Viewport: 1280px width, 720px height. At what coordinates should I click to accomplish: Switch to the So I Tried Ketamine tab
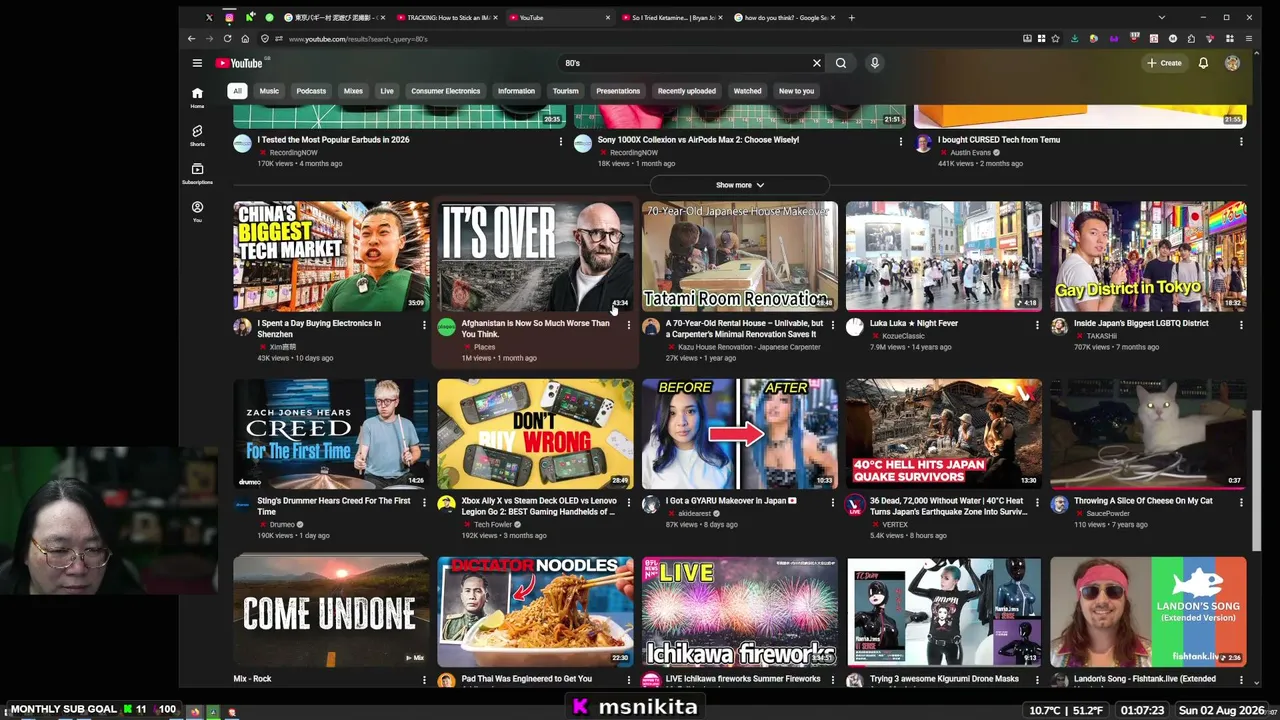(670, 17)
